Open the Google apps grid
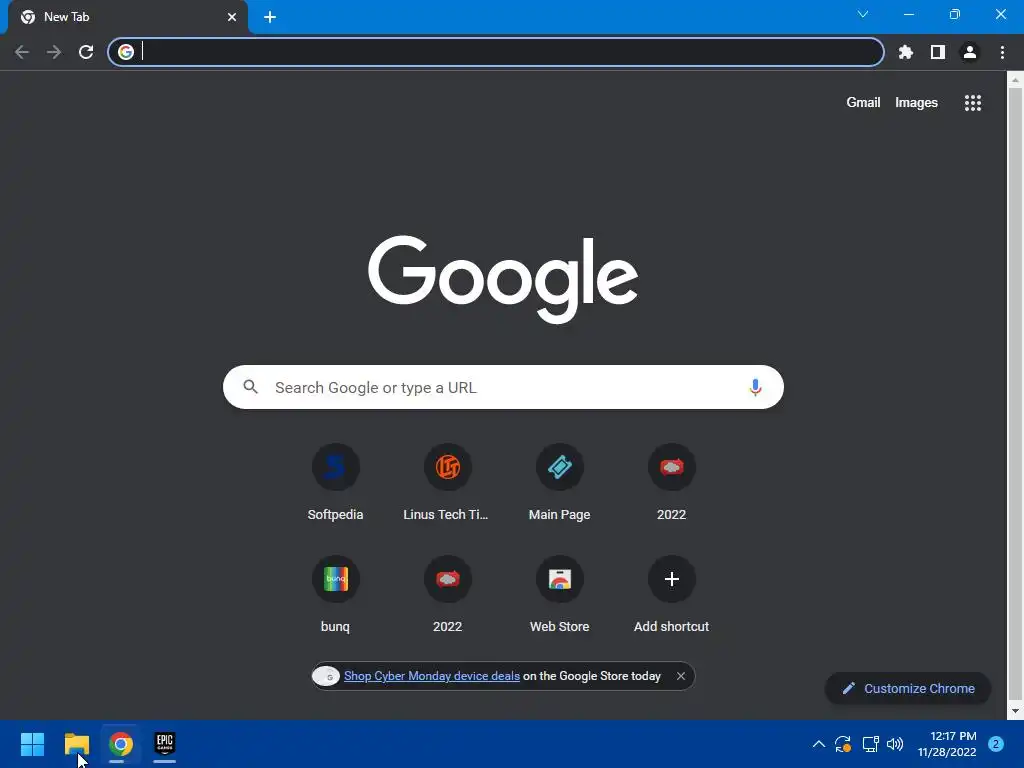This screenshot has width=1024, height=768. (972, 103)
